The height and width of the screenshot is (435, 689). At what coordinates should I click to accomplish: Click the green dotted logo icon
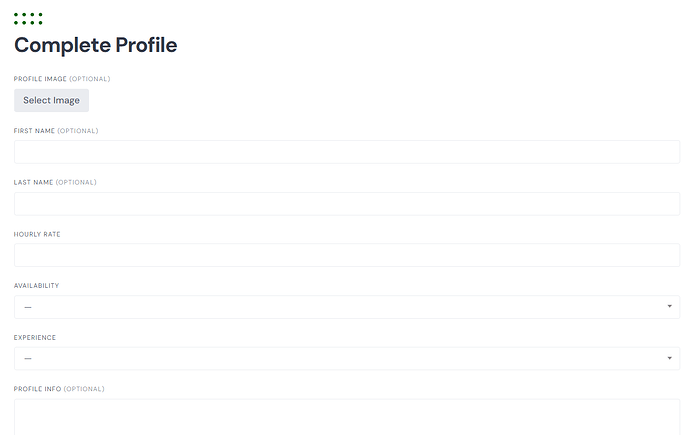(x=28, y=18)
